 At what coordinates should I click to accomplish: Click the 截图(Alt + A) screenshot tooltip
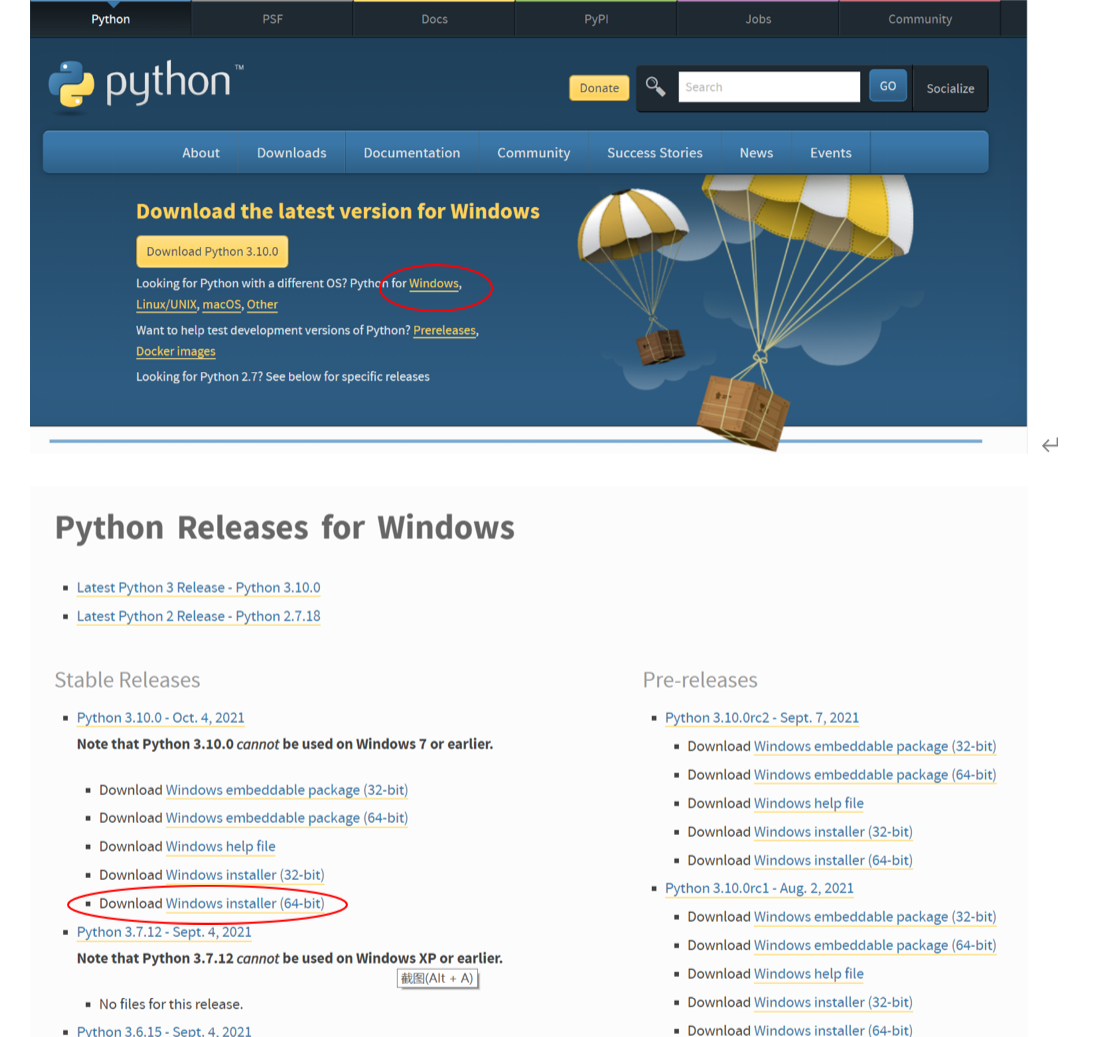click(437, 978)
